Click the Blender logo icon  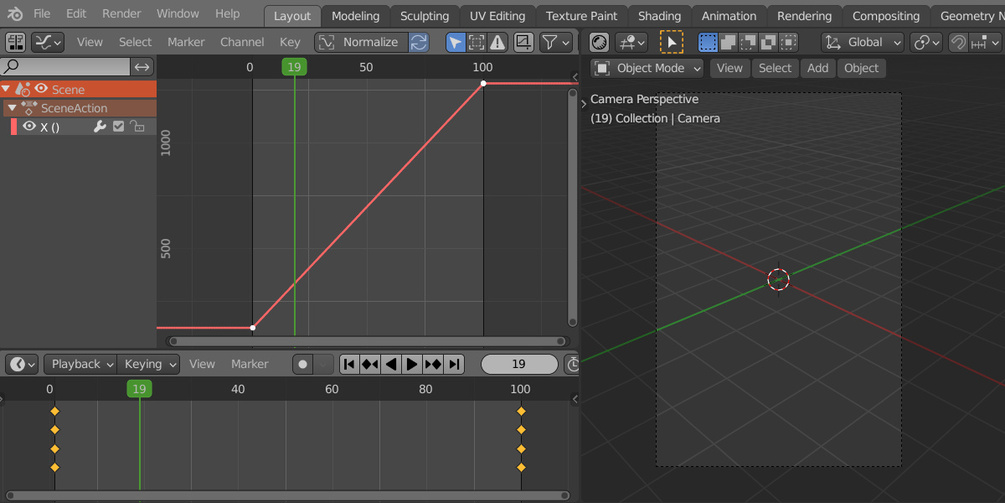tap(15, 13)
